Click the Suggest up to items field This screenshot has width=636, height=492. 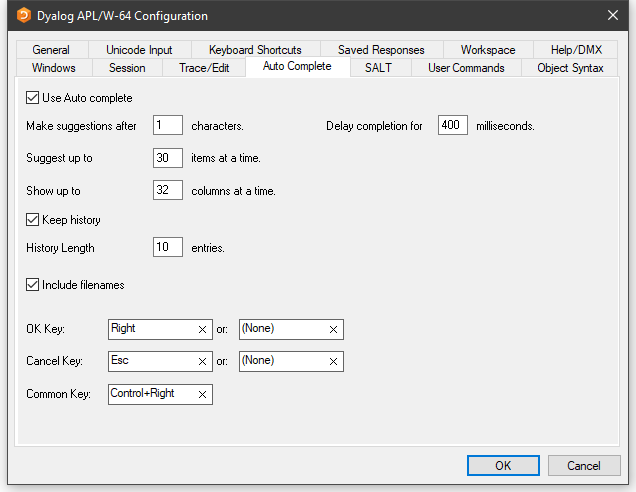167,158
